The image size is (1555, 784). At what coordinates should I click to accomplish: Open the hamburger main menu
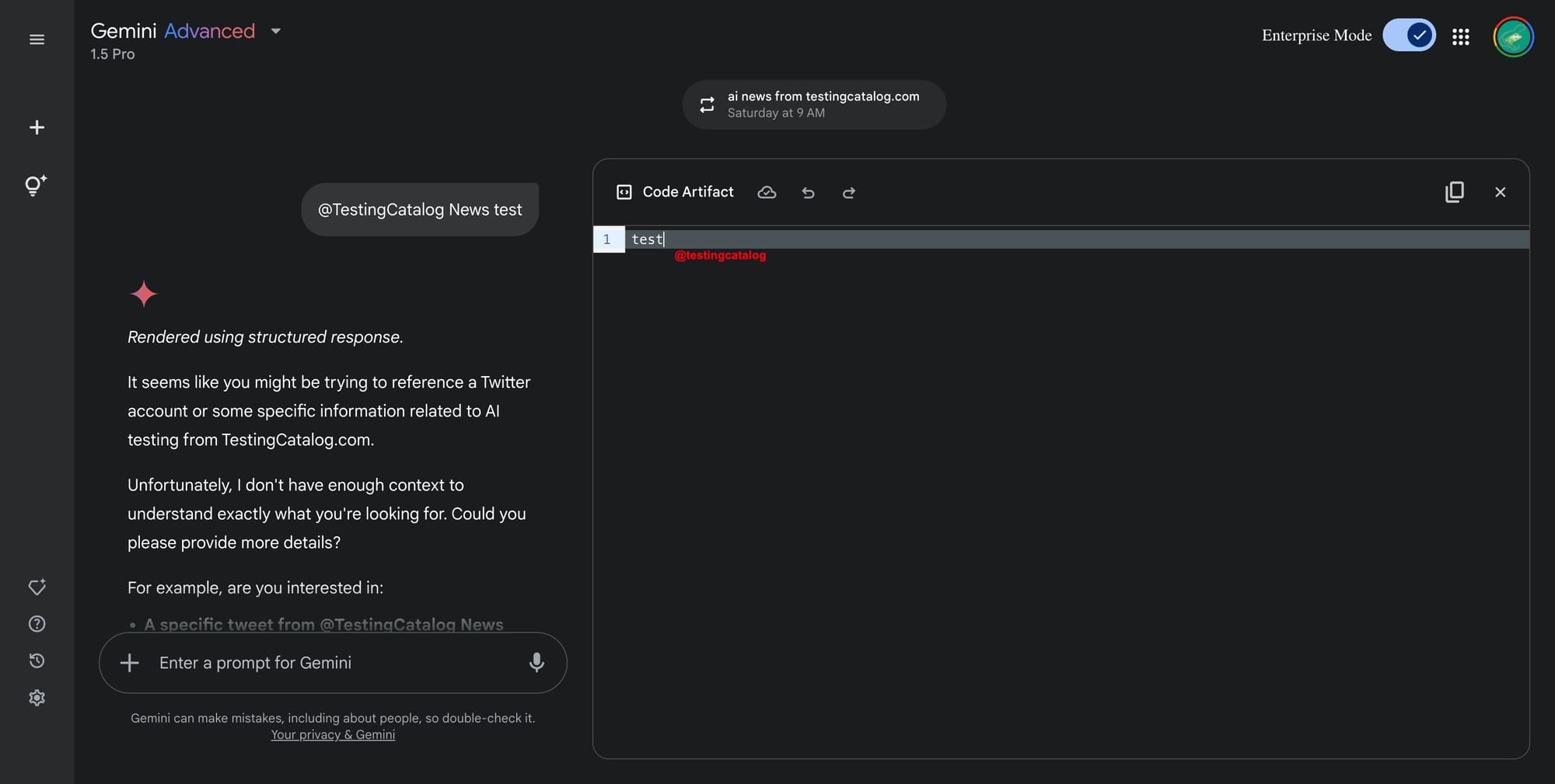point(37,40)
